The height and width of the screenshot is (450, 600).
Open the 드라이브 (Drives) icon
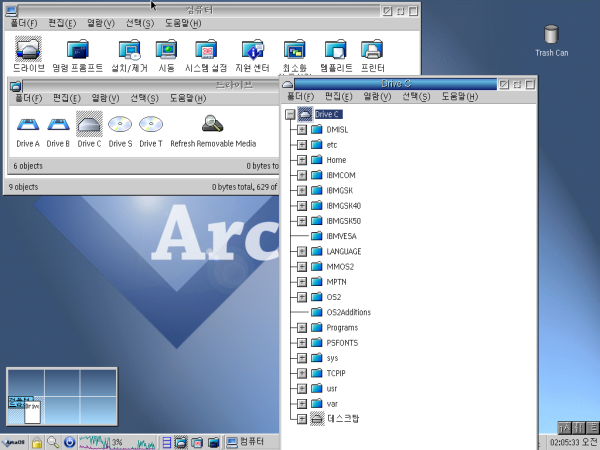click(x=28, y=48)
